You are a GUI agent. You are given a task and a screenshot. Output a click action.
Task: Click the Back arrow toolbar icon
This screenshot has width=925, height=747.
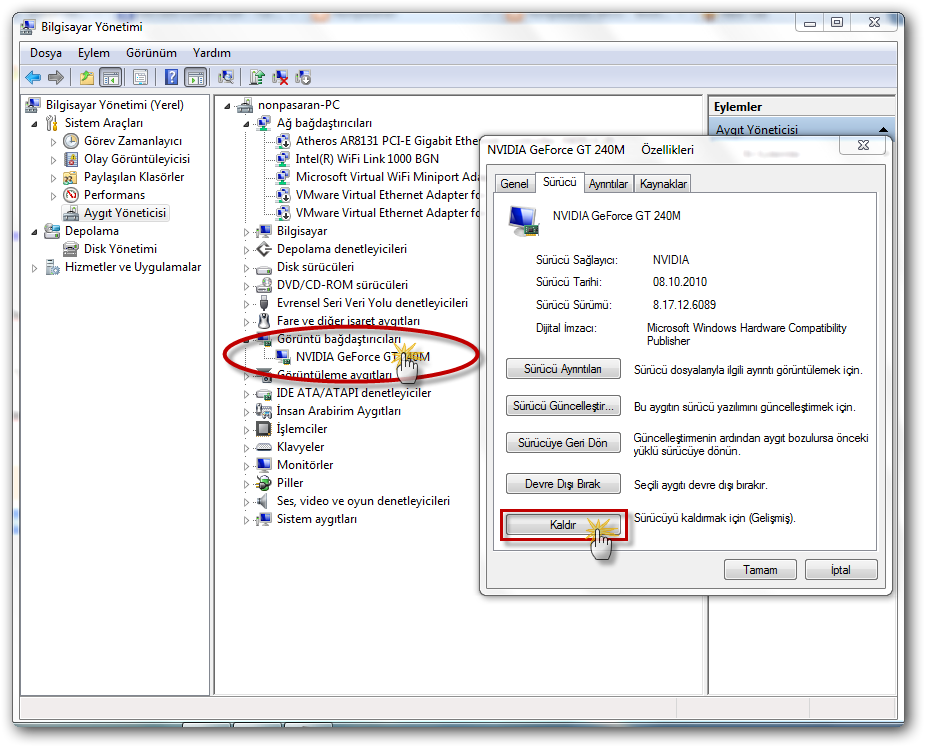pyautogui.click(x=33, y=77)
